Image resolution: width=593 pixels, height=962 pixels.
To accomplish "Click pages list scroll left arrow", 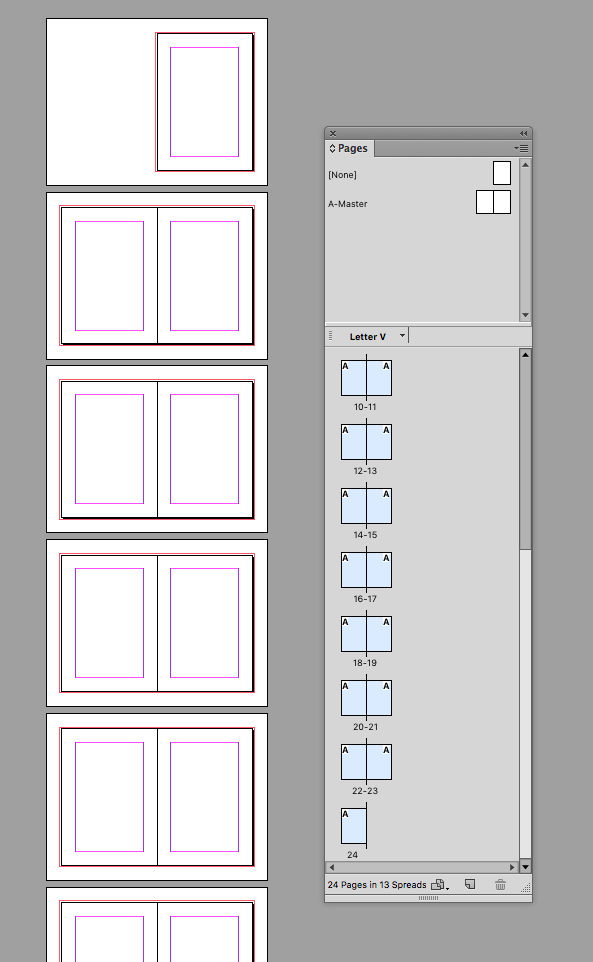I will coord(332,867).
